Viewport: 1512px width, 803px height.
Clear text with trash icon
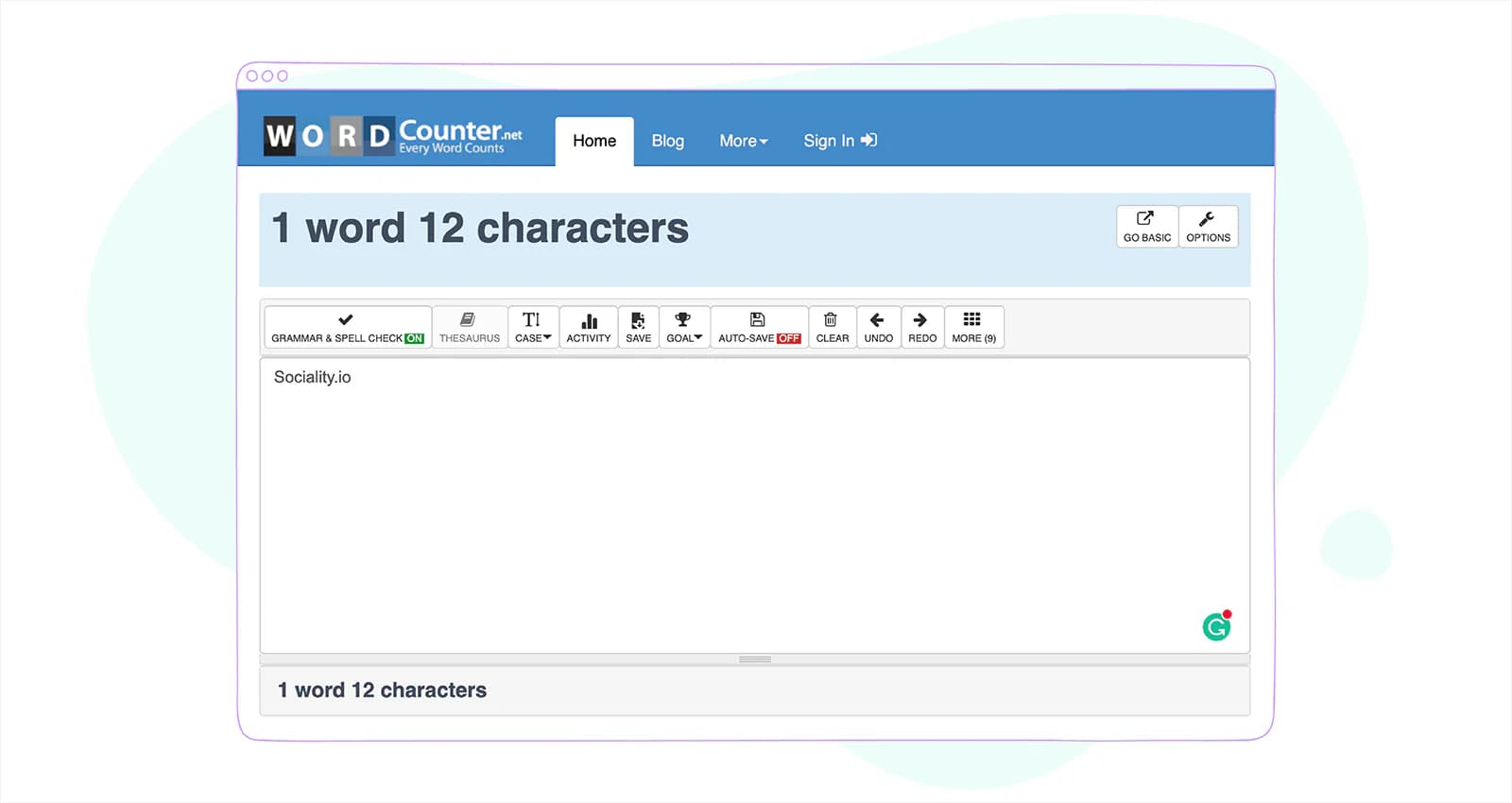[833, 327]
